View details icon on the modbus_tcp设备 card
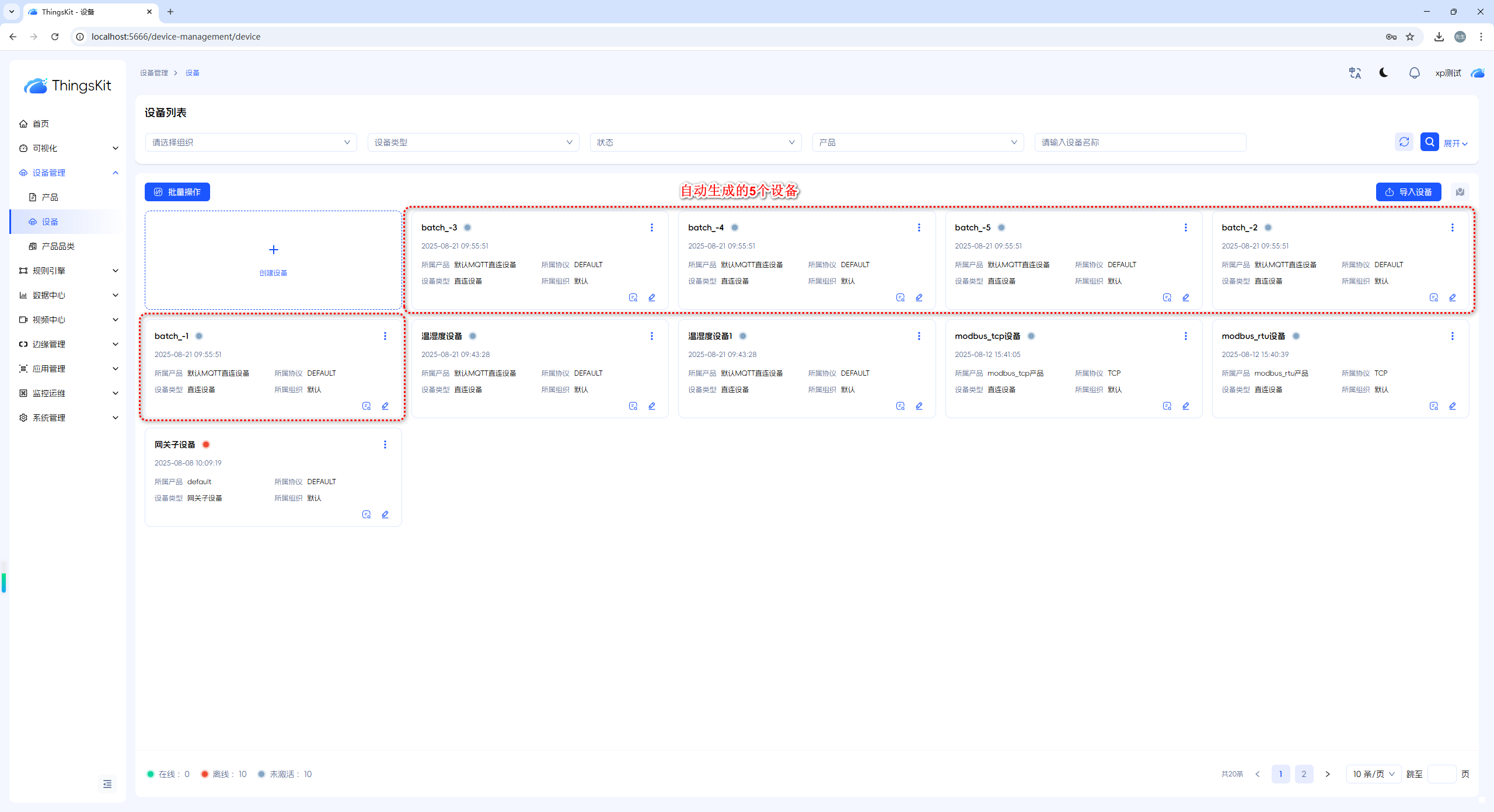Screen dimensions: 1494x812 [x=1167, y=406]
